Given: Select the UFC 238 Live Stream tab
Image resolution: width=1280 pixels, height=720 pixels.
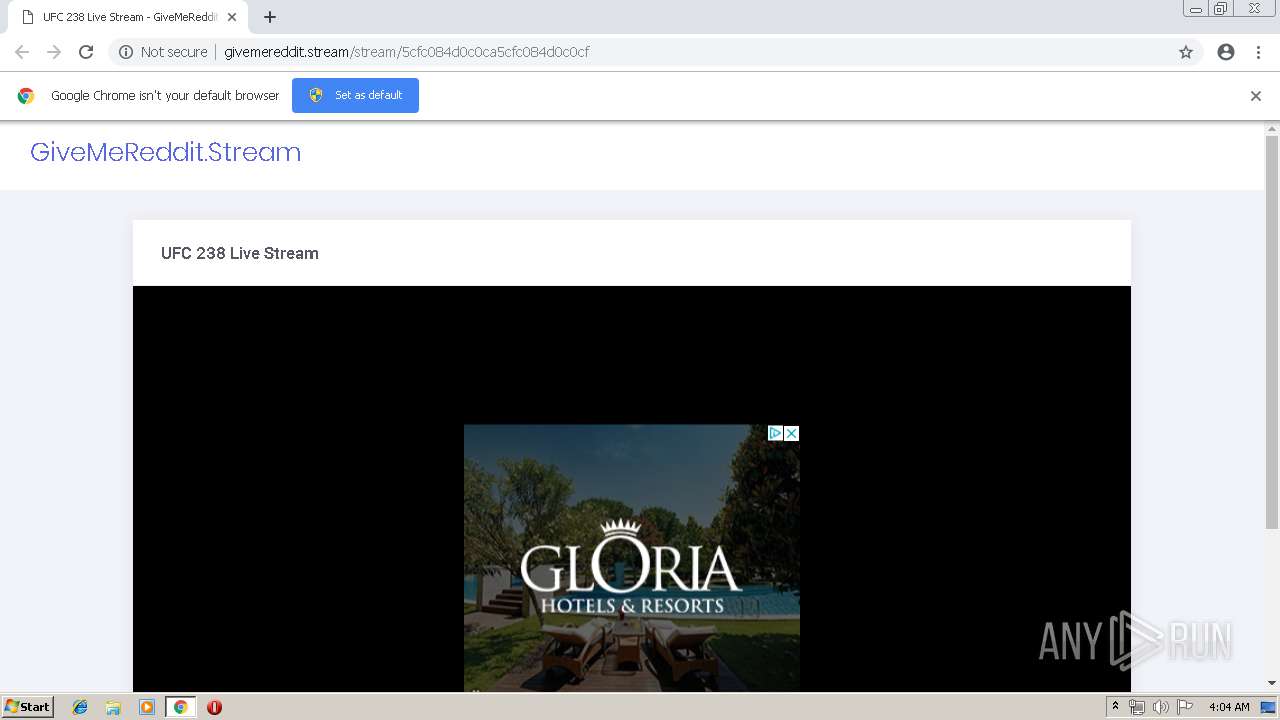Looking at the screenshot, I should (128, 17).
